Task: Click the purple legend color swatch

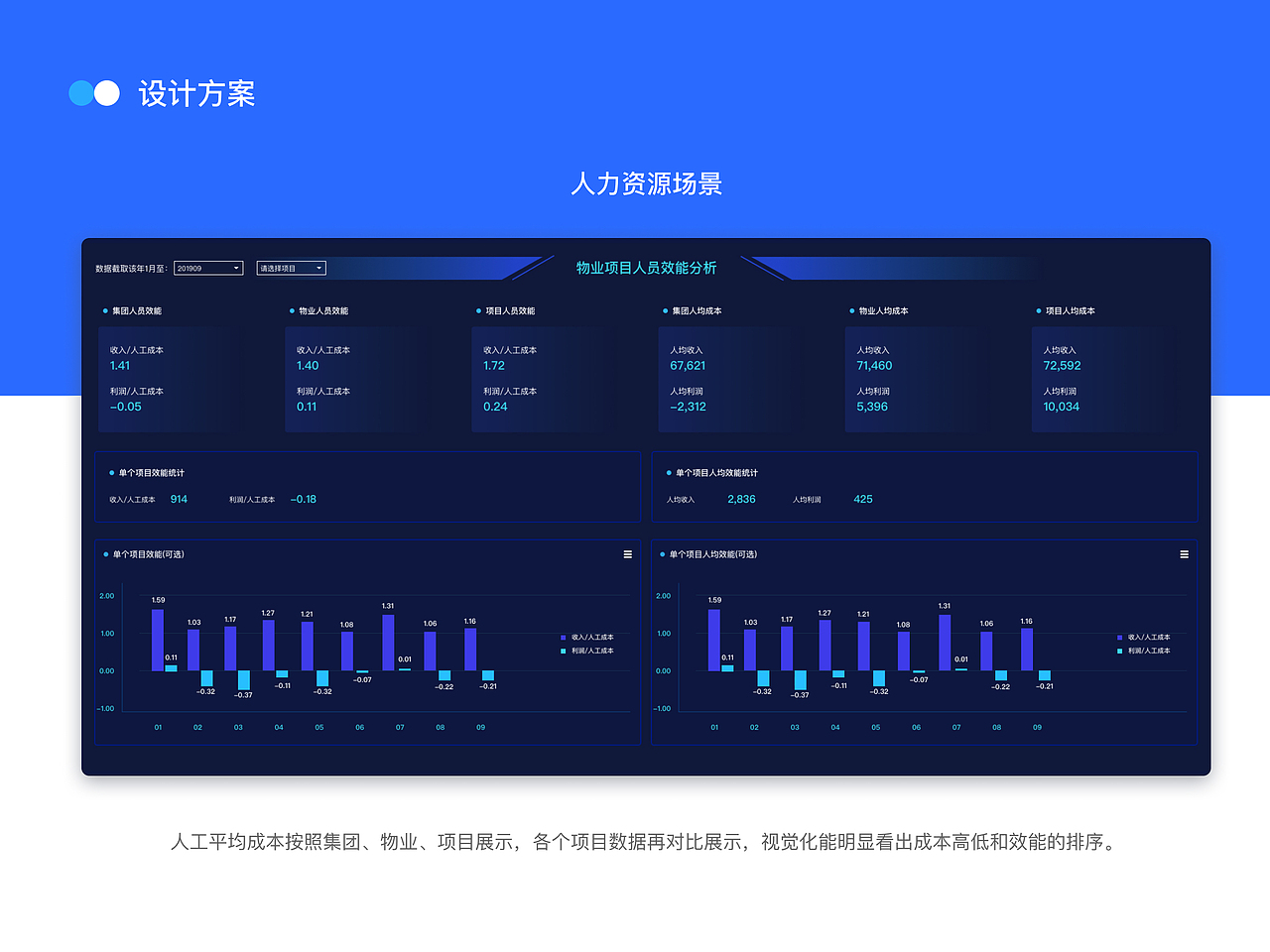Action: pyautogui.click(x=562, y=639)
